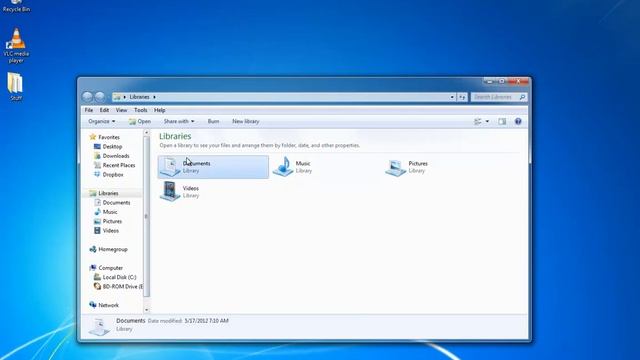
Task: Click the refresh button by address bar
Action: coord(462,97)
